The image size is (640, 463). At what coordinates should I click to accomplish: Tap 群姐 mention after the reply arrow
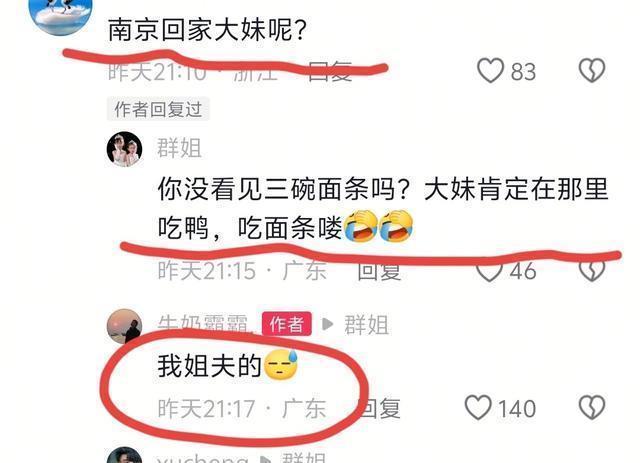pos(367,325)
